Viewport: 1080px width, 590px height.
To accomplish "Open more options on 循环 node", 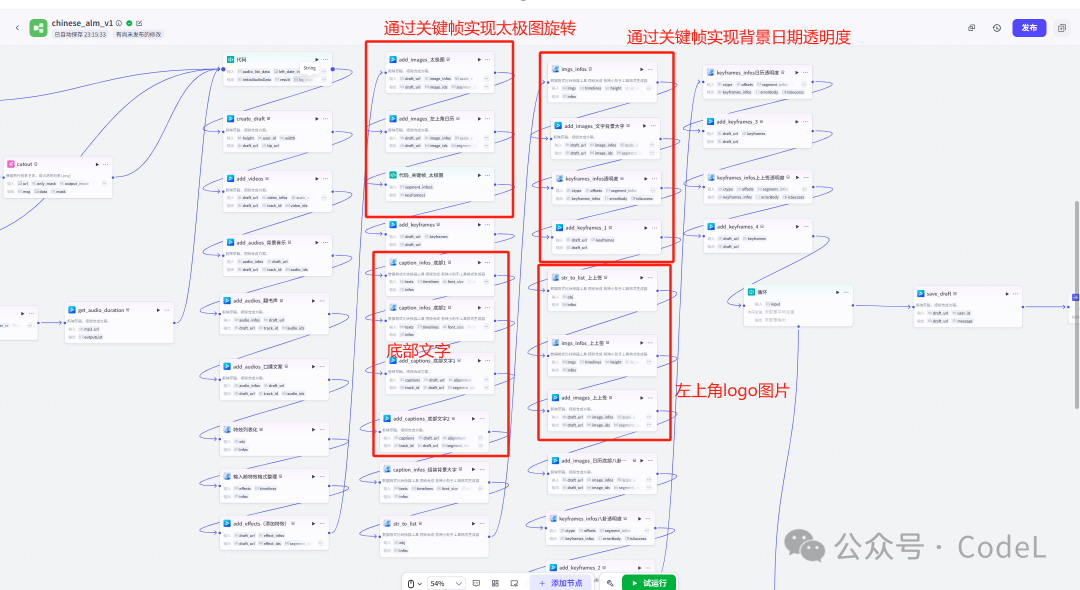I will [846, 293].
